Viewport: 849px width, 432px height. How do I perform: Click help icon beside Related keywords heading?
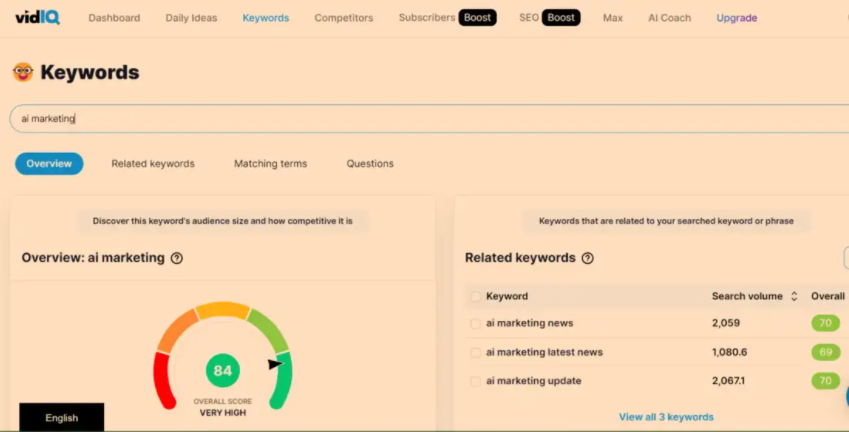588,258
